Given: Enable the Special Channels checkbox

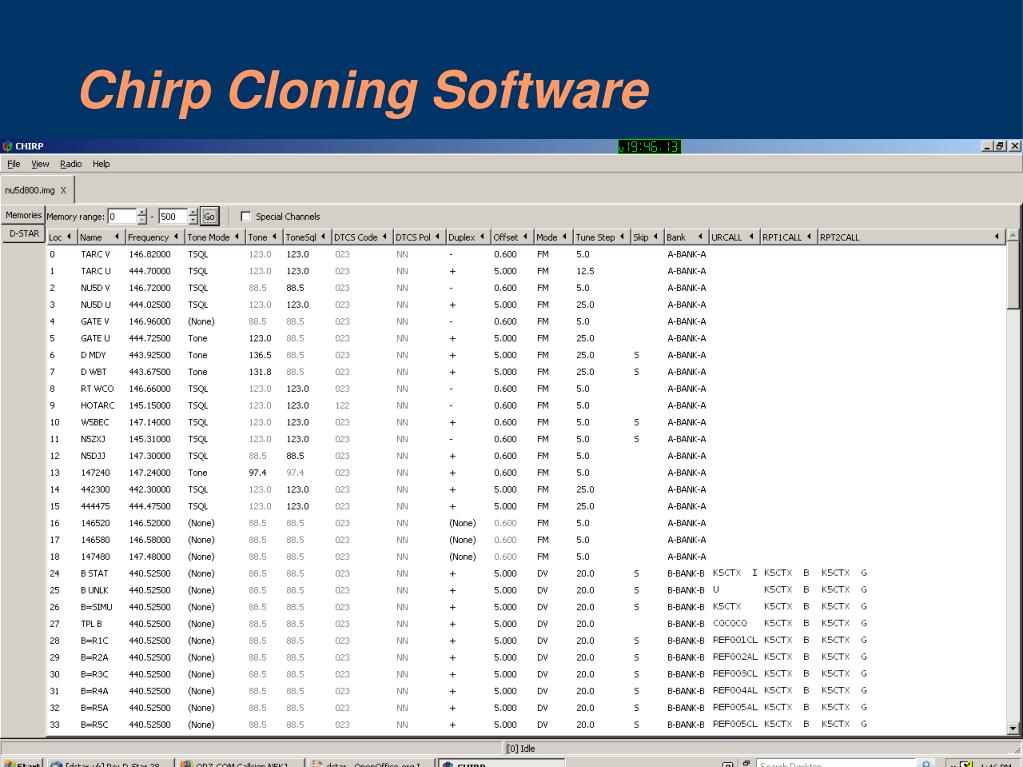Looking at the screenshot, I should pos(246,217).
